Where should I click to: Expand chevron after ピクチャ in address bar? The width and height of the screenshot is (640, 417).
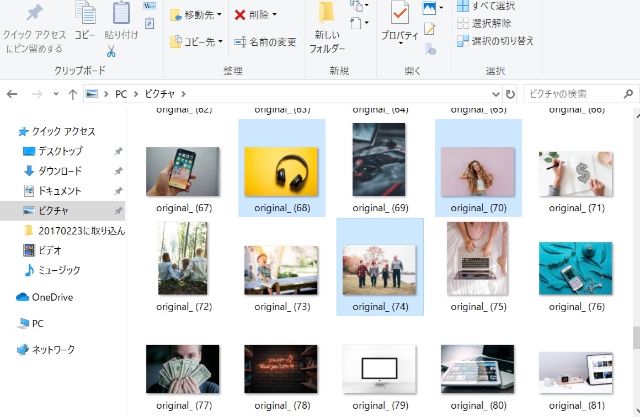point(183,94)
